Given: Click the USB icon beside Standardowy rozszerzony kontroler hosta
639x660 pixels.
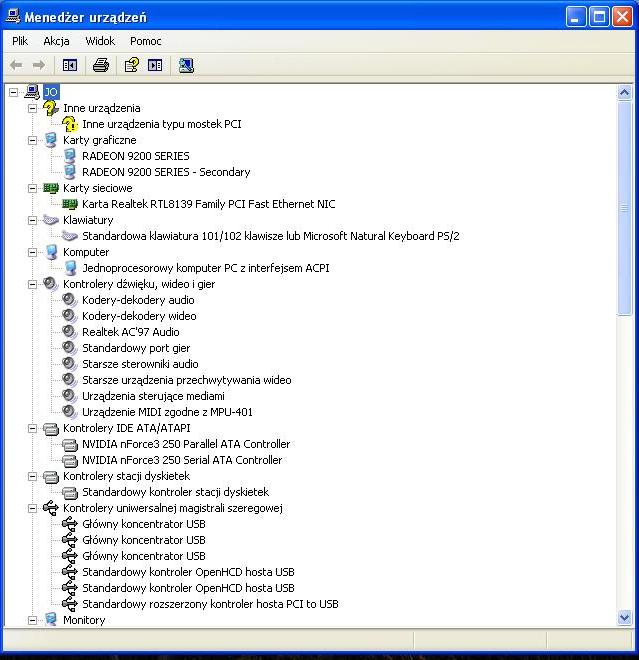Looking at the screenshot, I should pyautogui.click(x=70, y=604).
